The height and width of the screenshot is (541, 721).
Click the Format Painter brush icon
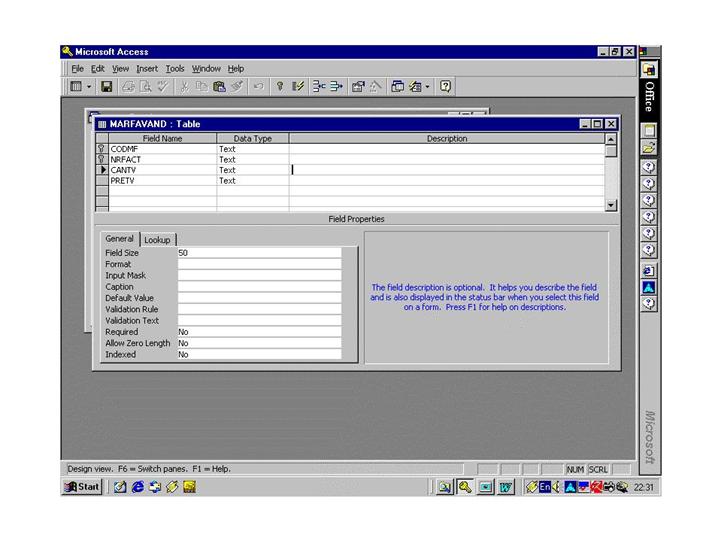point(237,86)
